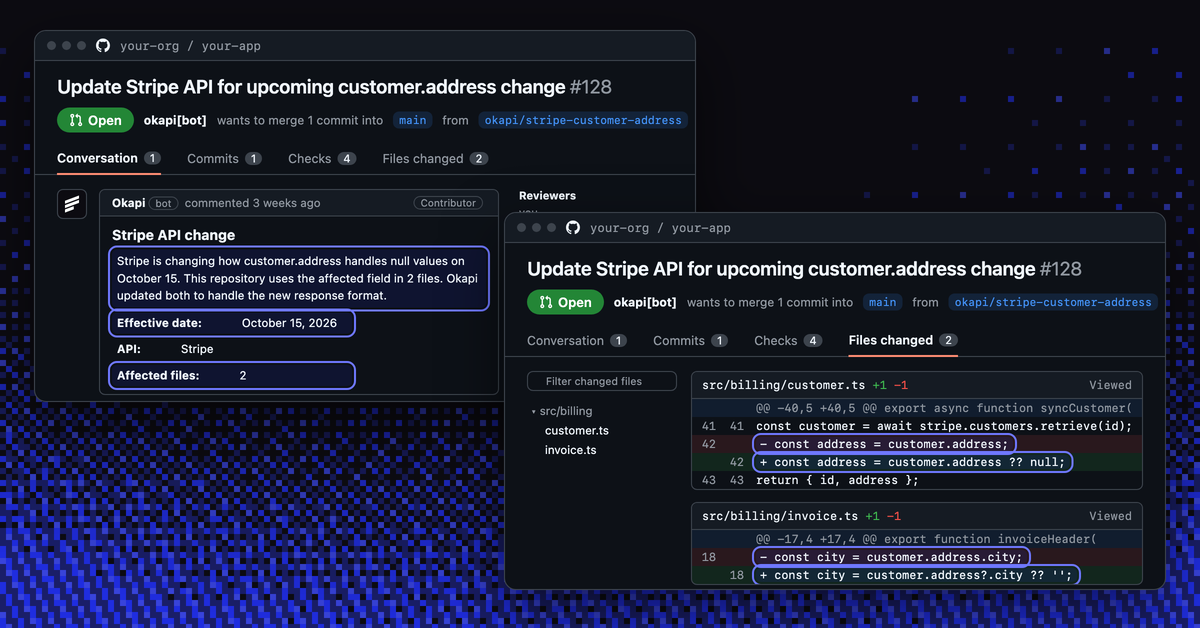Click GitHub logo in back conversation window
This screenshot has height=628, width=1200.
coord(103,46)
